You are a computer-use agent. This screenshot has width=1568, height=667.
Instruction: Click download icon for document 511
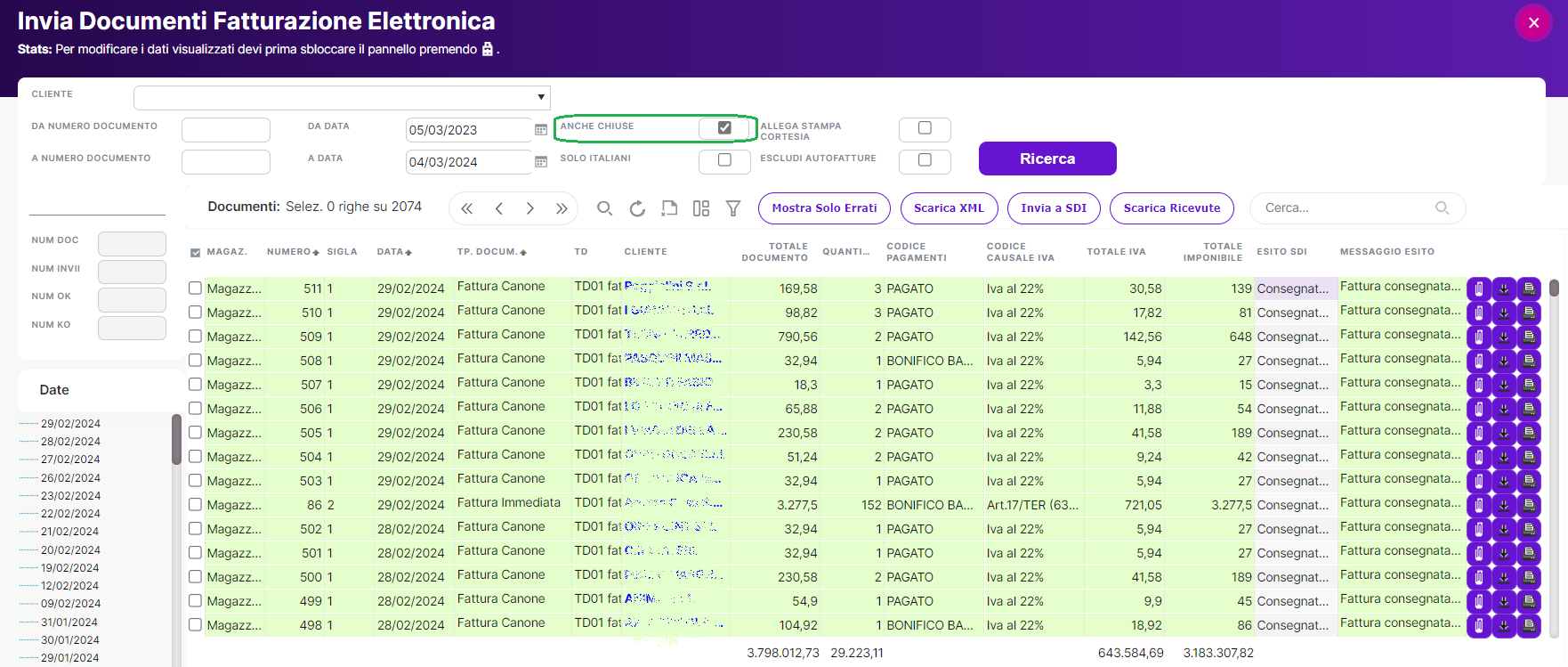(x=1504, y=289)
